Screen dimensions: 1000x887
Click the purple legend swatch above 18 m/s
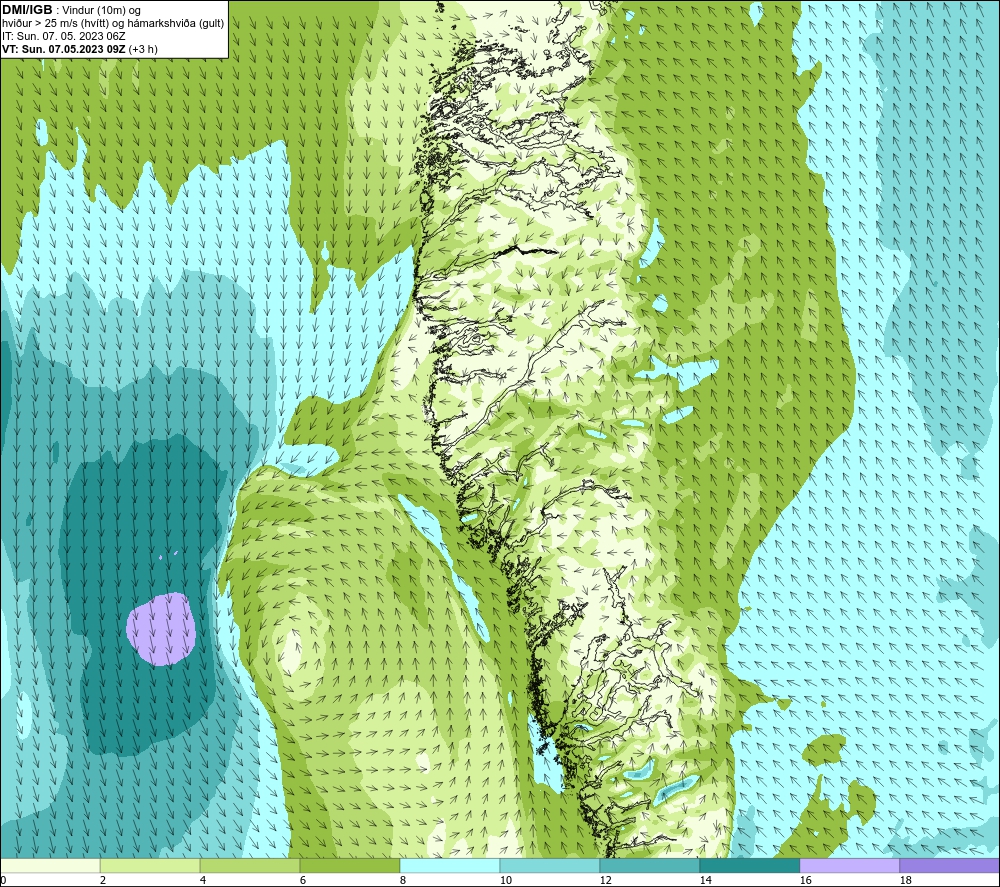[x=949, y=866]
